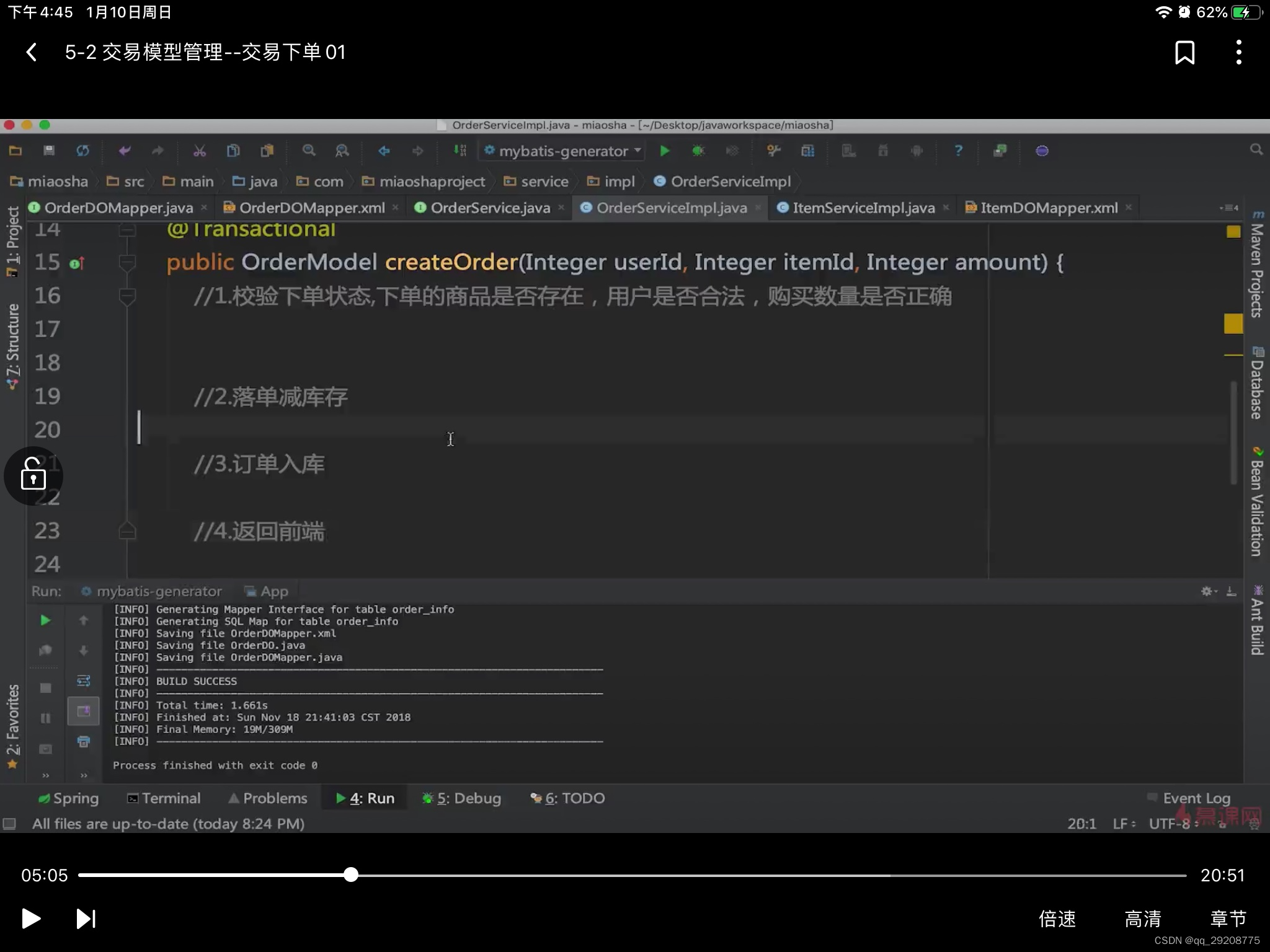
Task: Open the 高清 quality selector
Action: (x=1143, y=919)
